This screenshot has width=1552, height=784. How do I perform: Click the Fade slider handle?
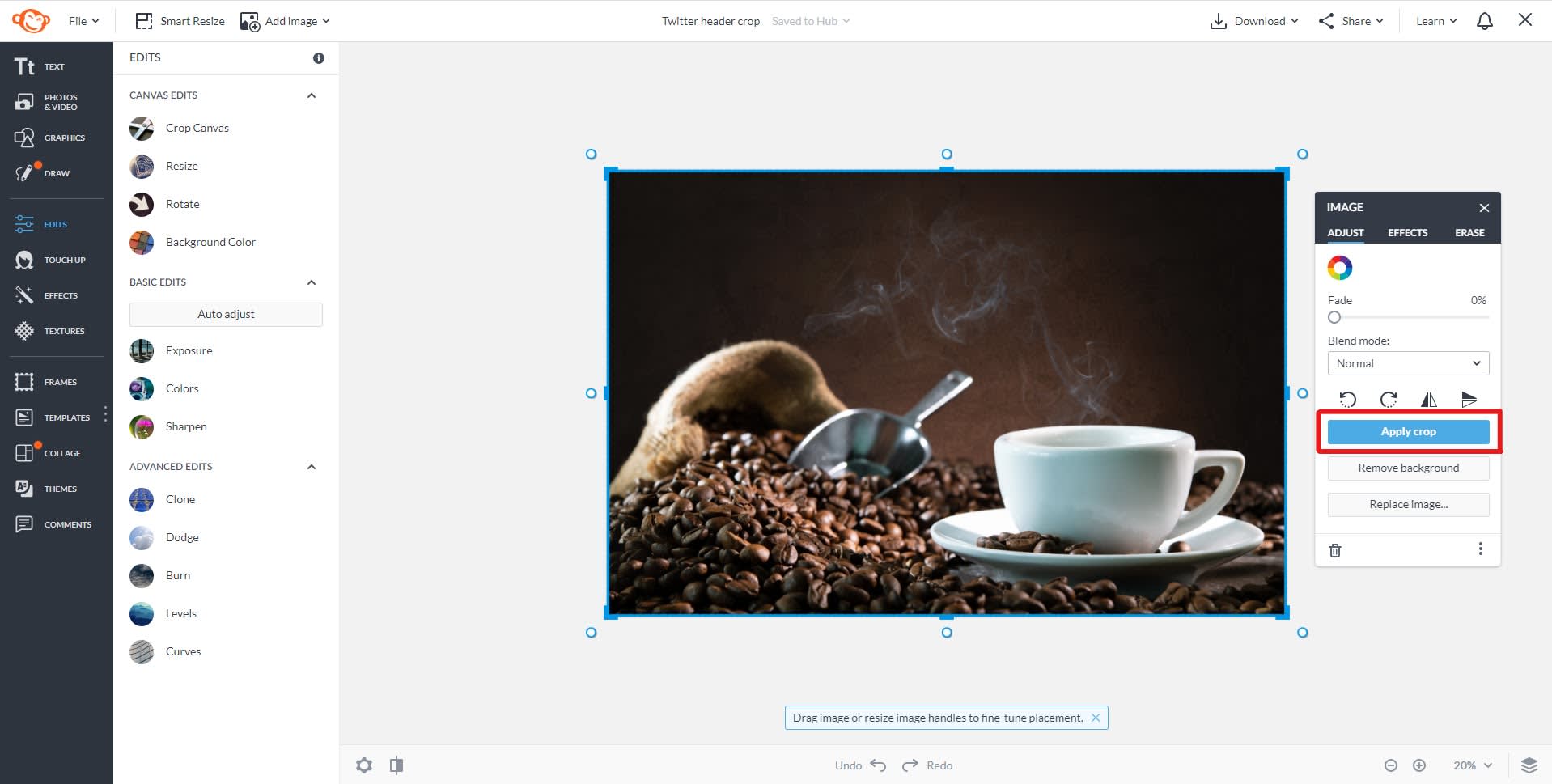[x=1334, y=317]
